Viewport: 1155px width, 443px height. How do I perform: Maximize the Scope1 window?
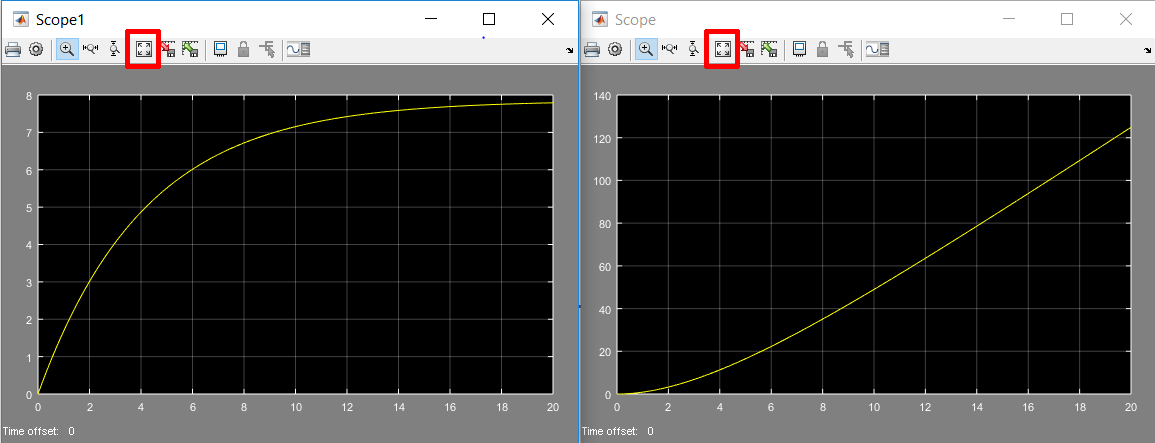pyautogui.click(x=488, y=20)
